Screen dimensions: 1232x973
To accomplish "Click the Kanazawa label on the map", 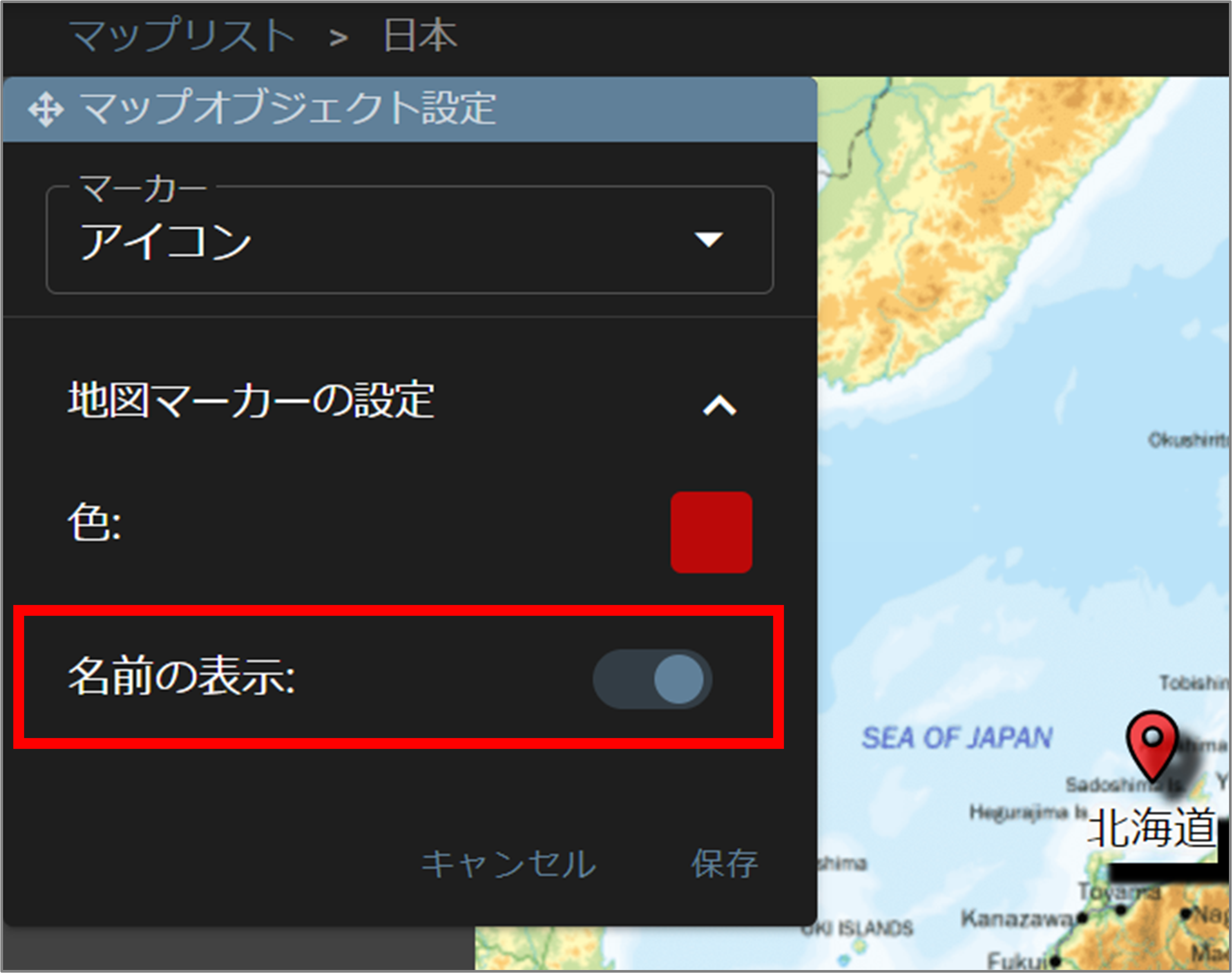I will (1017, 918).
